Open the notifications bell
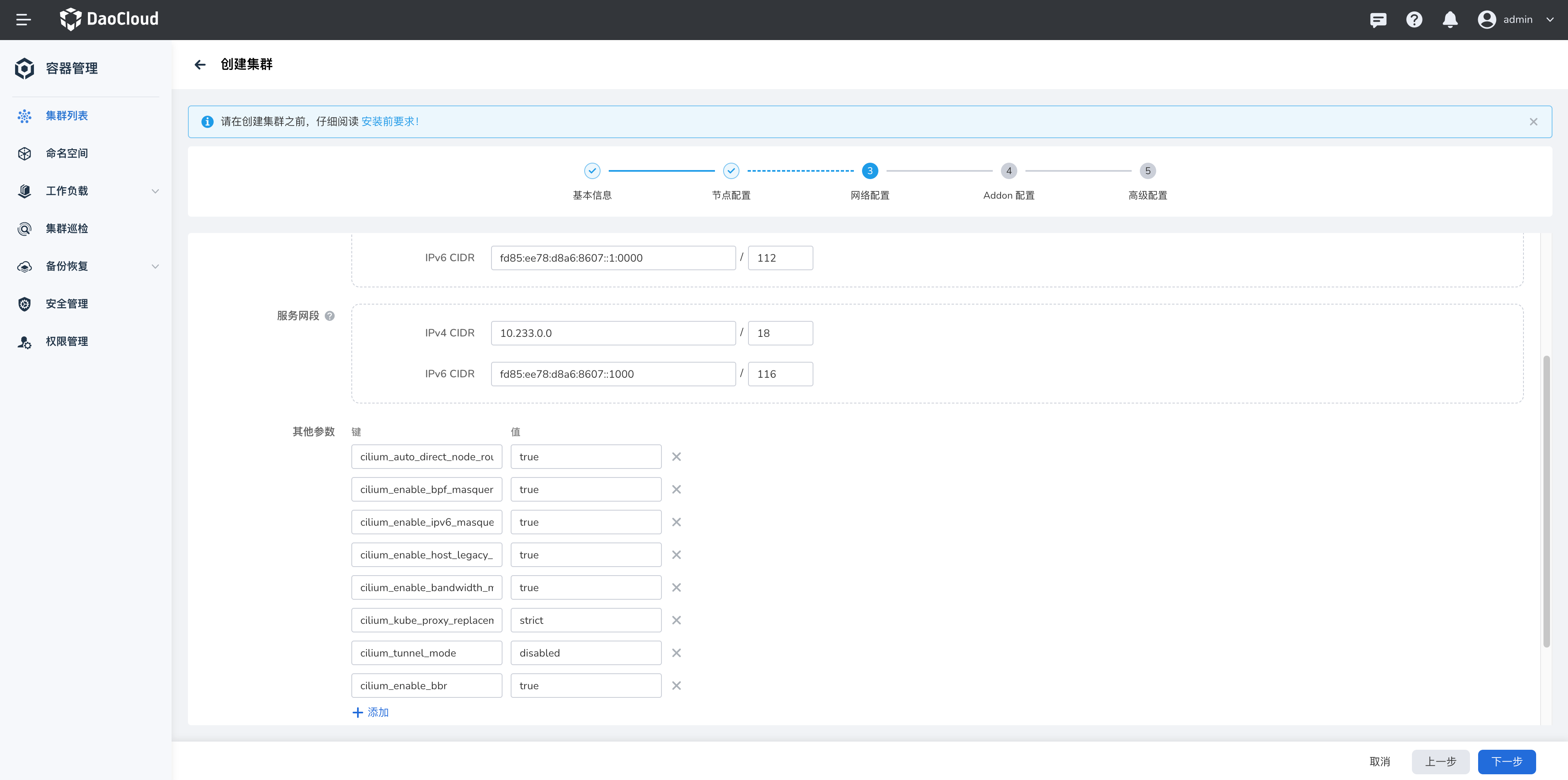1568x780 pixels. click(x=1450, y=20)
